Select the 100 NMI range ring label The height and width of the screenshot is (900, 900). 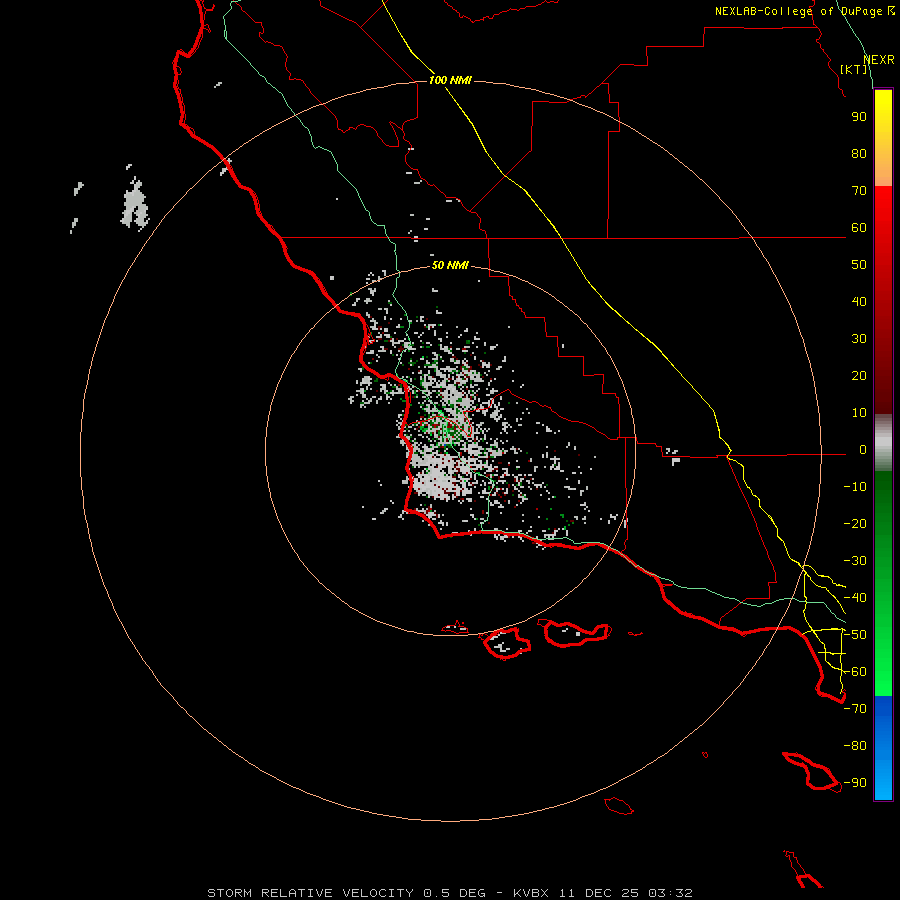[450, 80]
